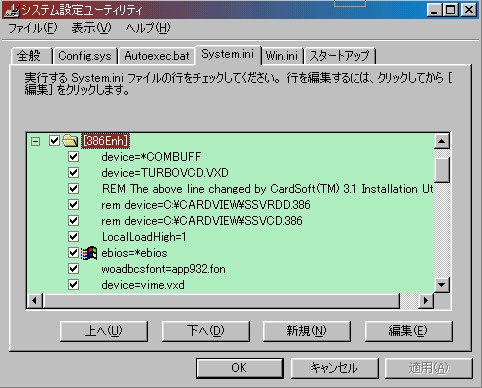Click the vertical scrollbar thumb

442,170
